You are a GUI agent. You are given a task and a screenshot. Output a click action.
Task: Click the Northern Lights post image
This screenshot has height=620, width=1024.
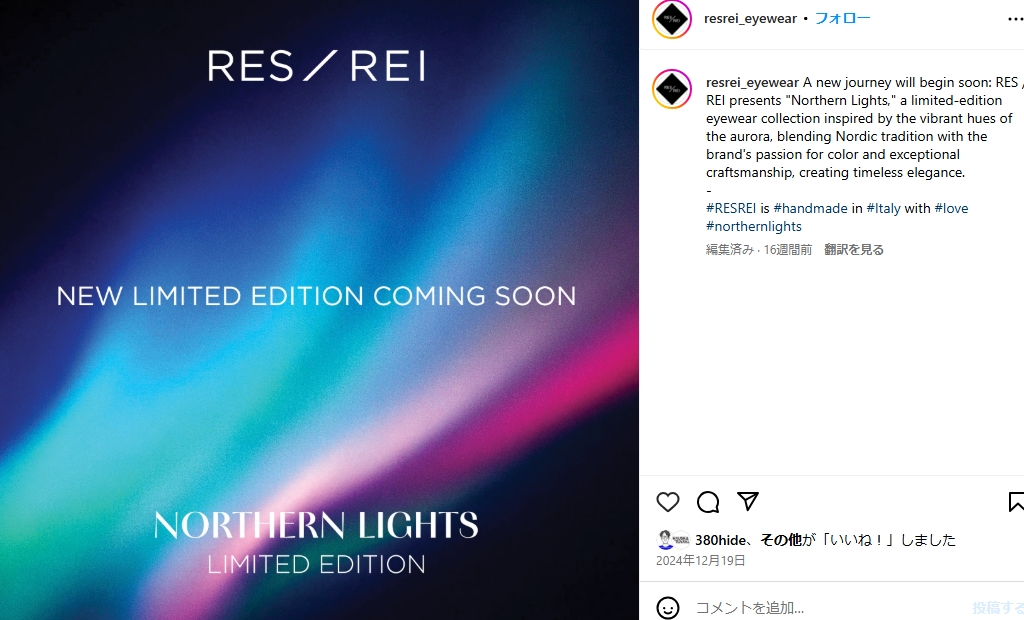click(x=319, y=310)
